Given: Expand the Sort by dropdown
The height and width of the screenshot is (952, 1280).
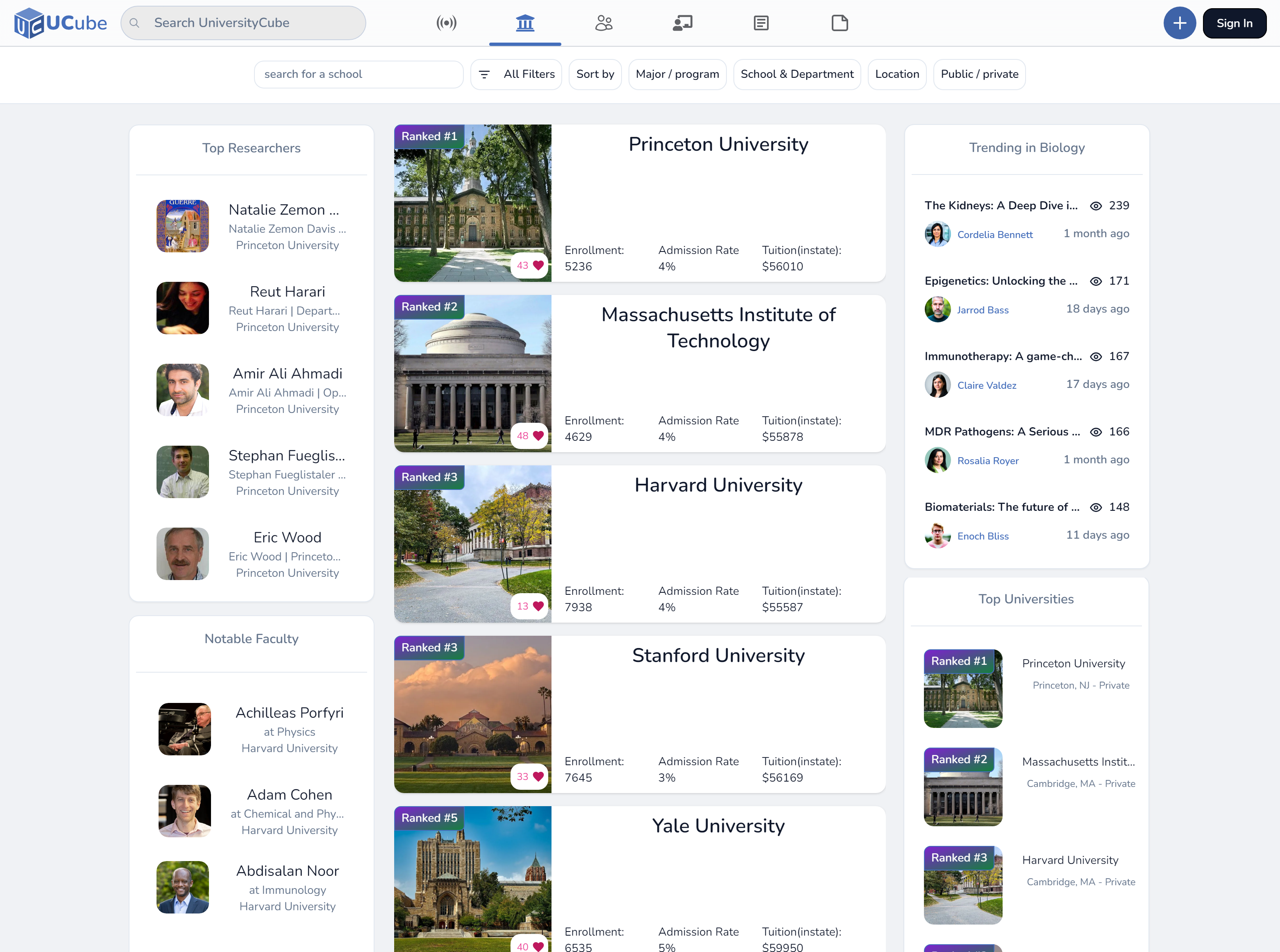Looking at the screenshot, I should click(x=595, y=74).
